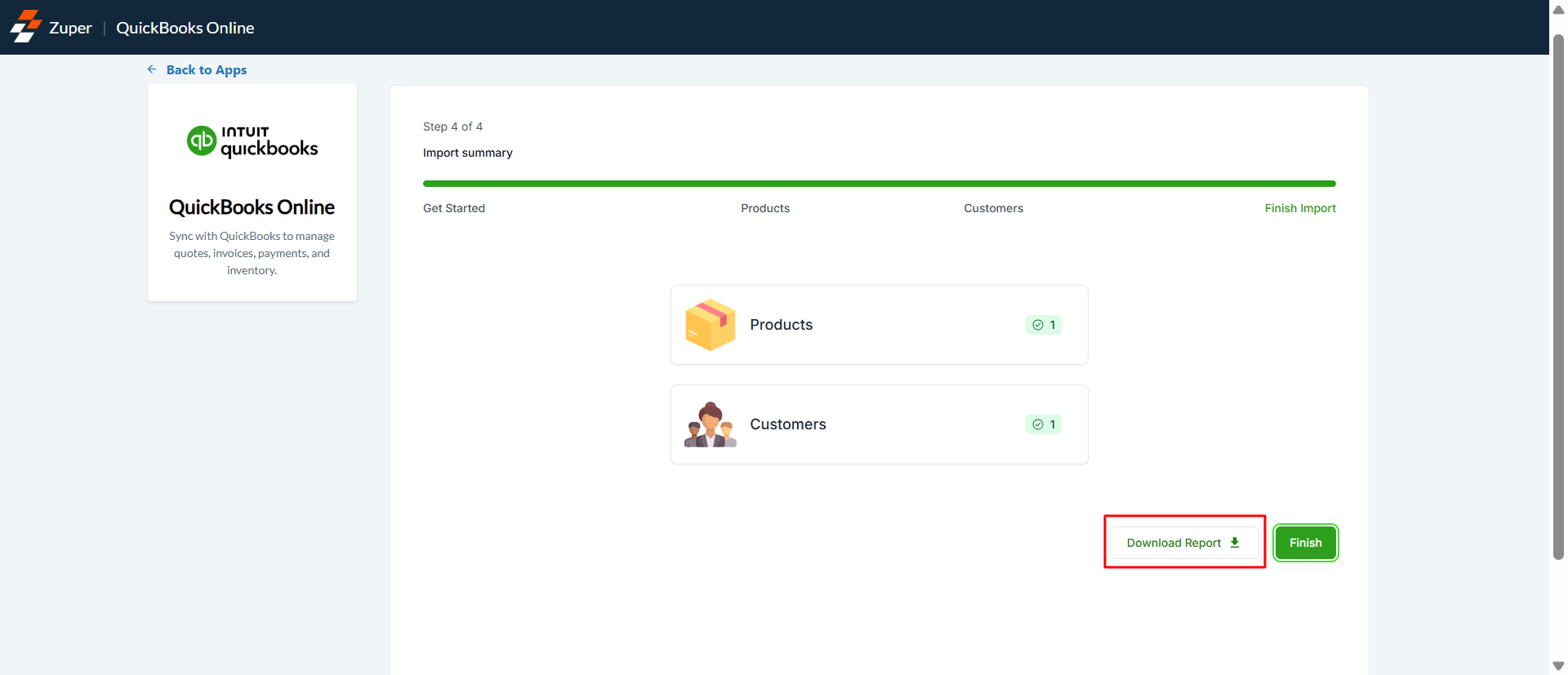
Task: Click the Intuit QuickBooks logo
Action: (252, 141)
